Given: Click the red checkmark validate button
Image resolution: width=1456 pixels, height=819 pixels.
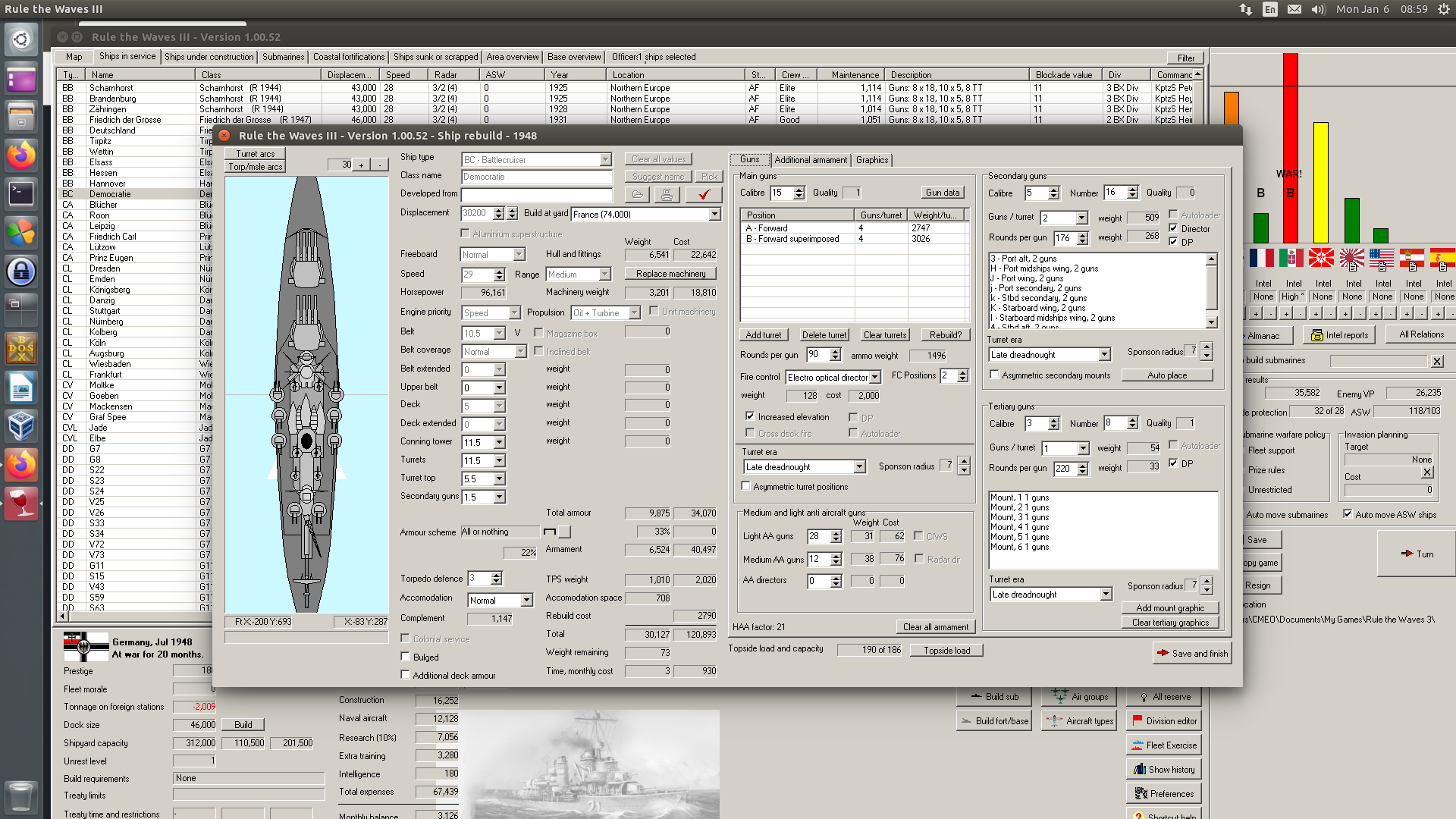Looking at the screenshot, I should coord(704,195).
